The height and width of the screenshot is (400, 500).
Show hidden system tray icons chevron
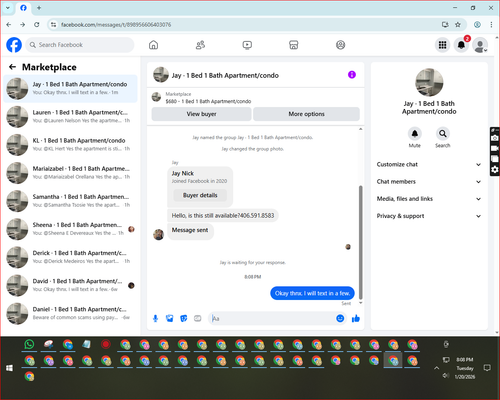[436, 368]
